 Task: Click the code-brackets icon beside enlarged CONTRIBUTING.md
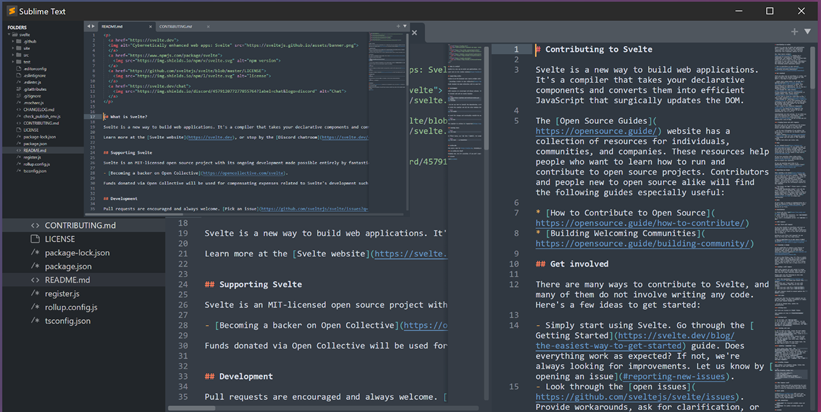click(x=35, y=226)
